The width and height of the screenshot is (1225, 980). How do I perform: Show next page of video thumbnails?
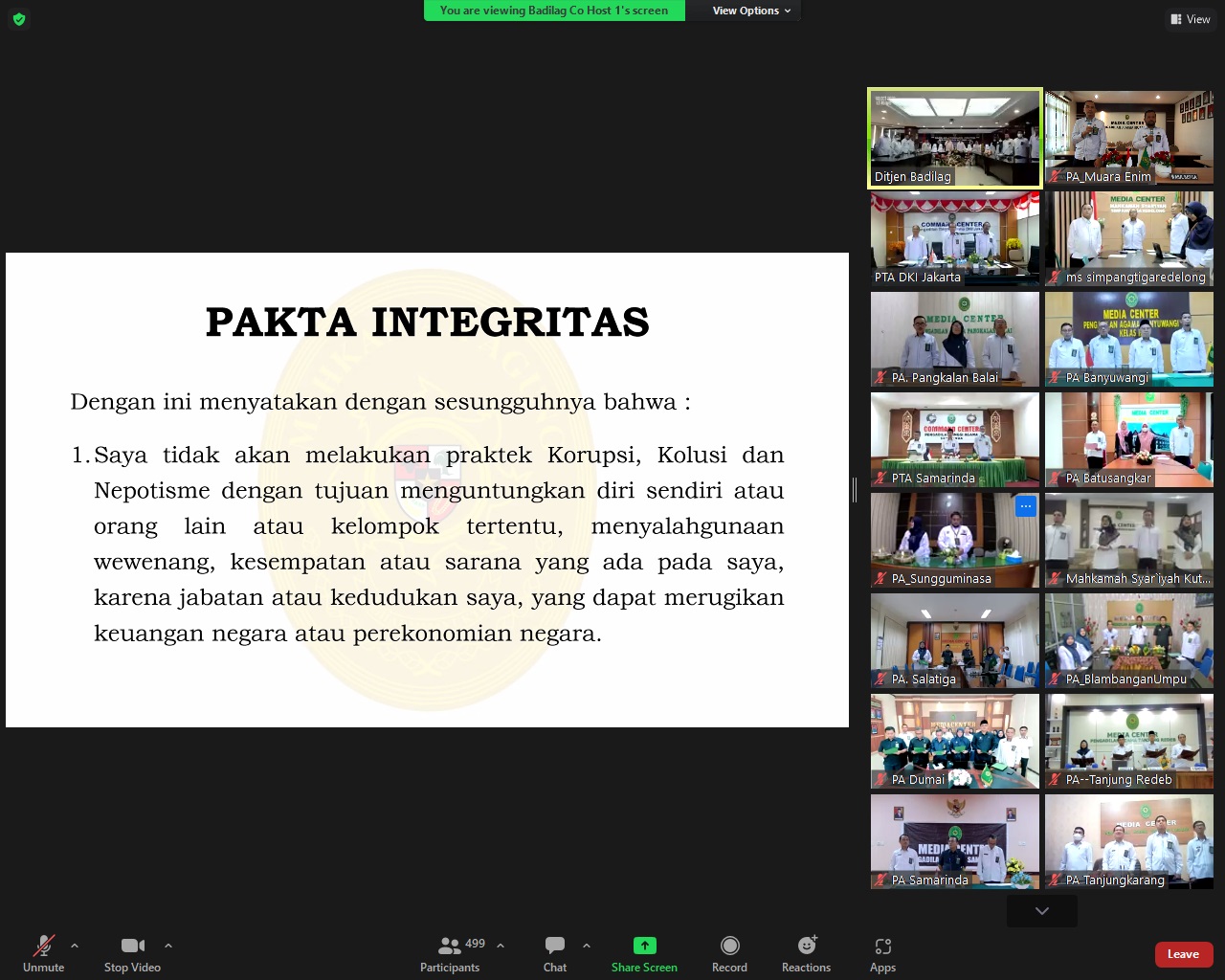point(1041,911)
